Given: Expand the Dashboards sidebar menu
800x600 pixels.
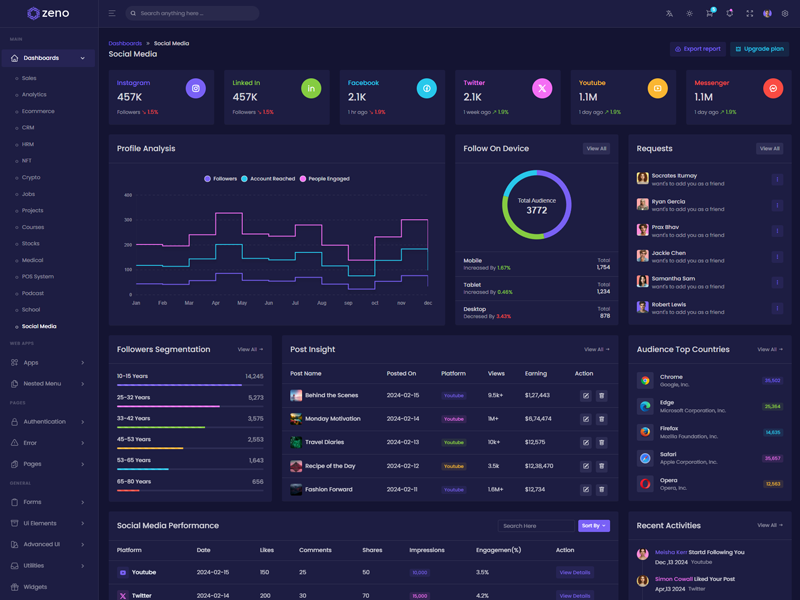Looking at the screenshot, I should point(48,58).
